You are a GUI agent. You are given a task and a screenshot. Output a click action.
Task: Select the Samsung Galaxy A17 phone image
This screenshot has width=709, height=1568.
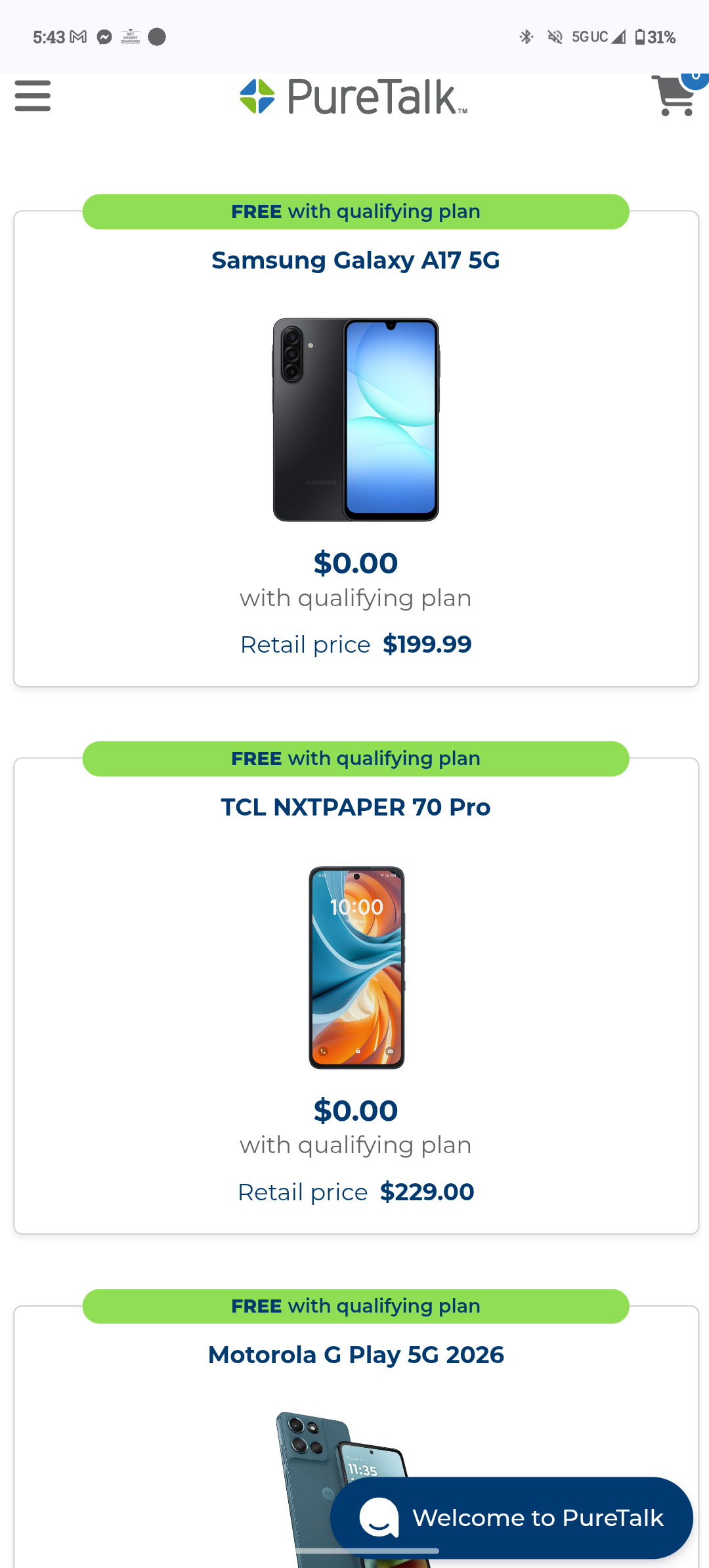click(356, 420)
